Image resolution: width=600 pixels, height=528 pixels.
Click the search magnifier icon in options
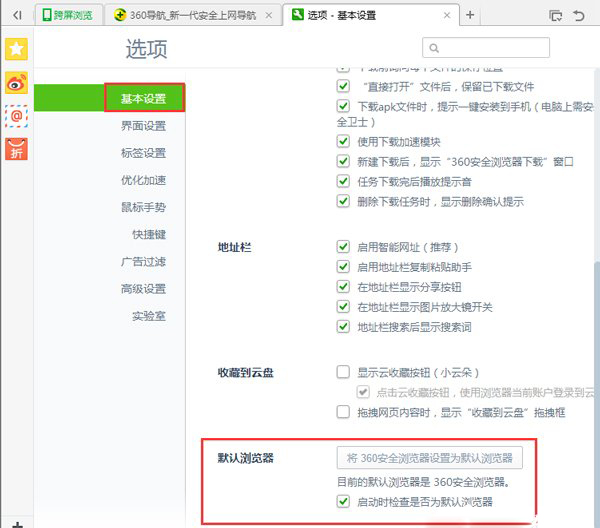click(x=434, y=48)
